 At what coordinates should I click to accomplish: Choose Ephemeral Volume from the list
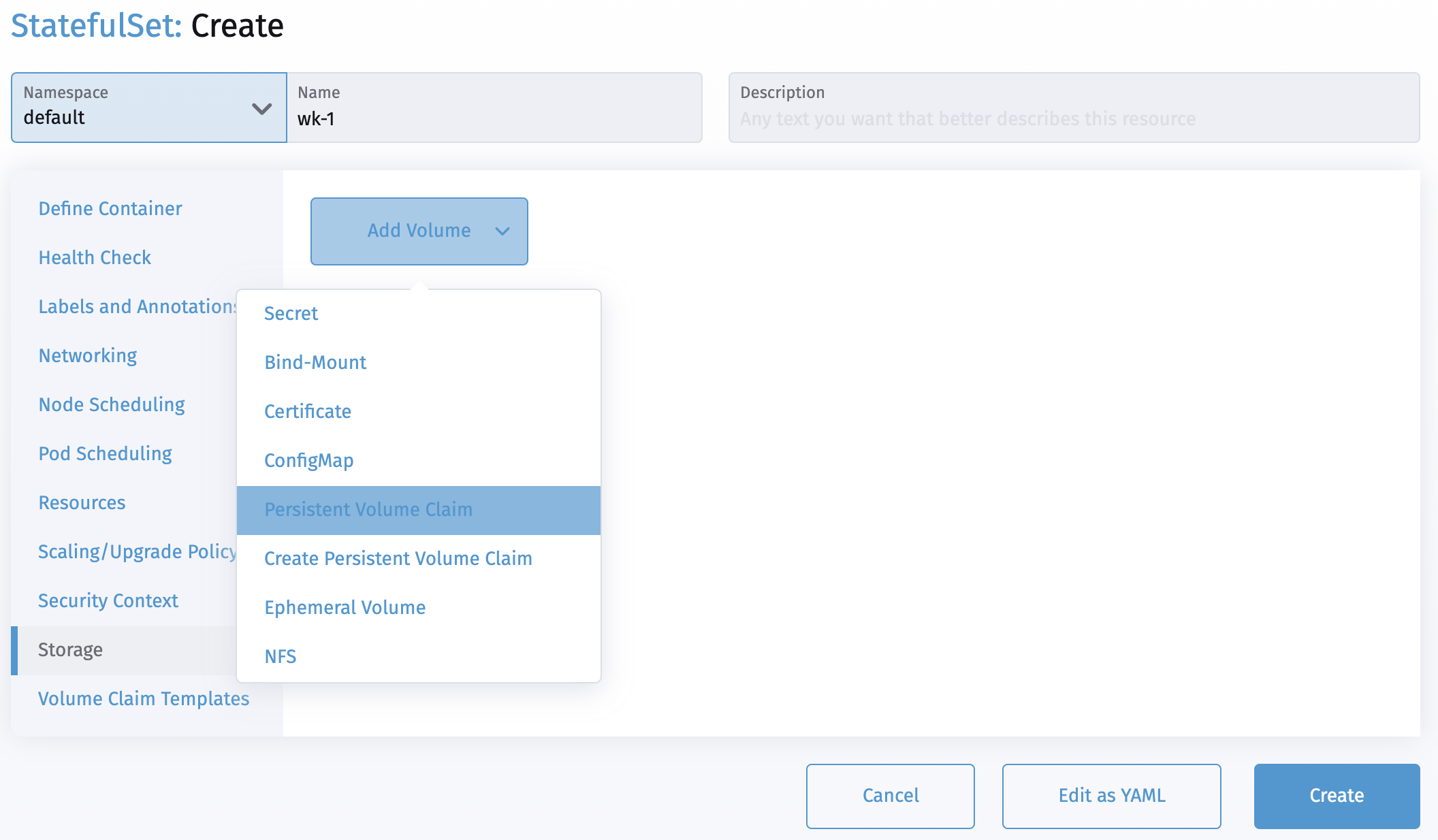point(345,607)
